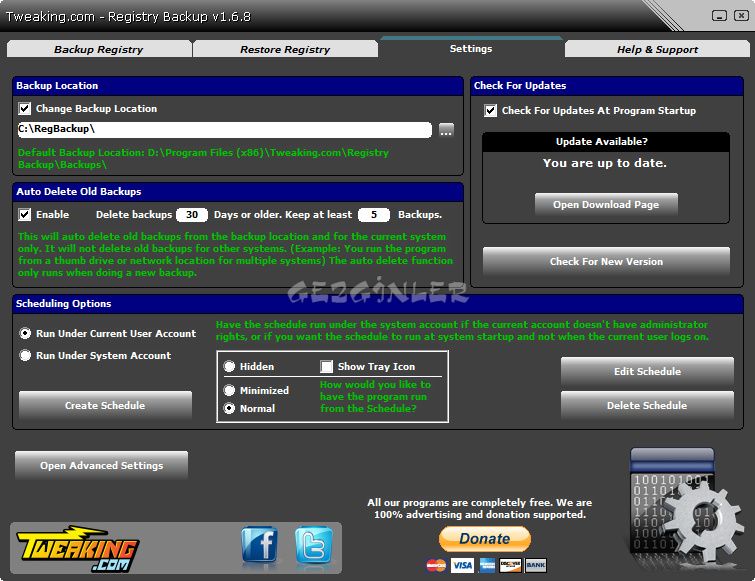
Task: Click Check For New Version
Action: pyautogui.click(x=606, y=261)
